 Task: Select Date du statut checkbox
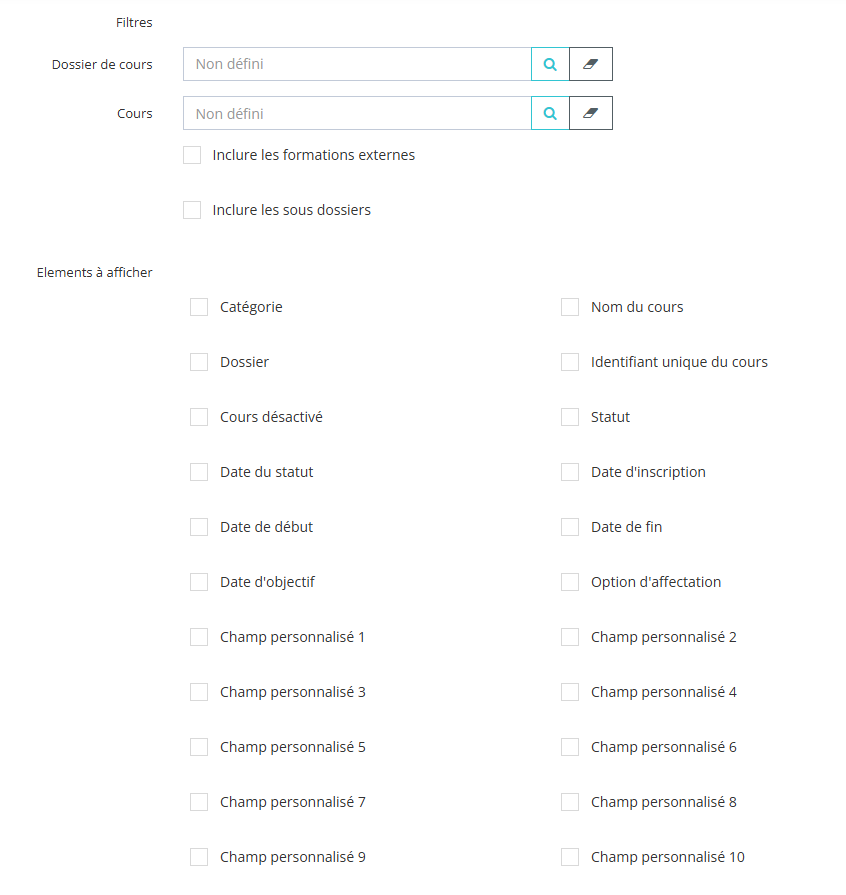pyautogui.click(x=199, y=472)
